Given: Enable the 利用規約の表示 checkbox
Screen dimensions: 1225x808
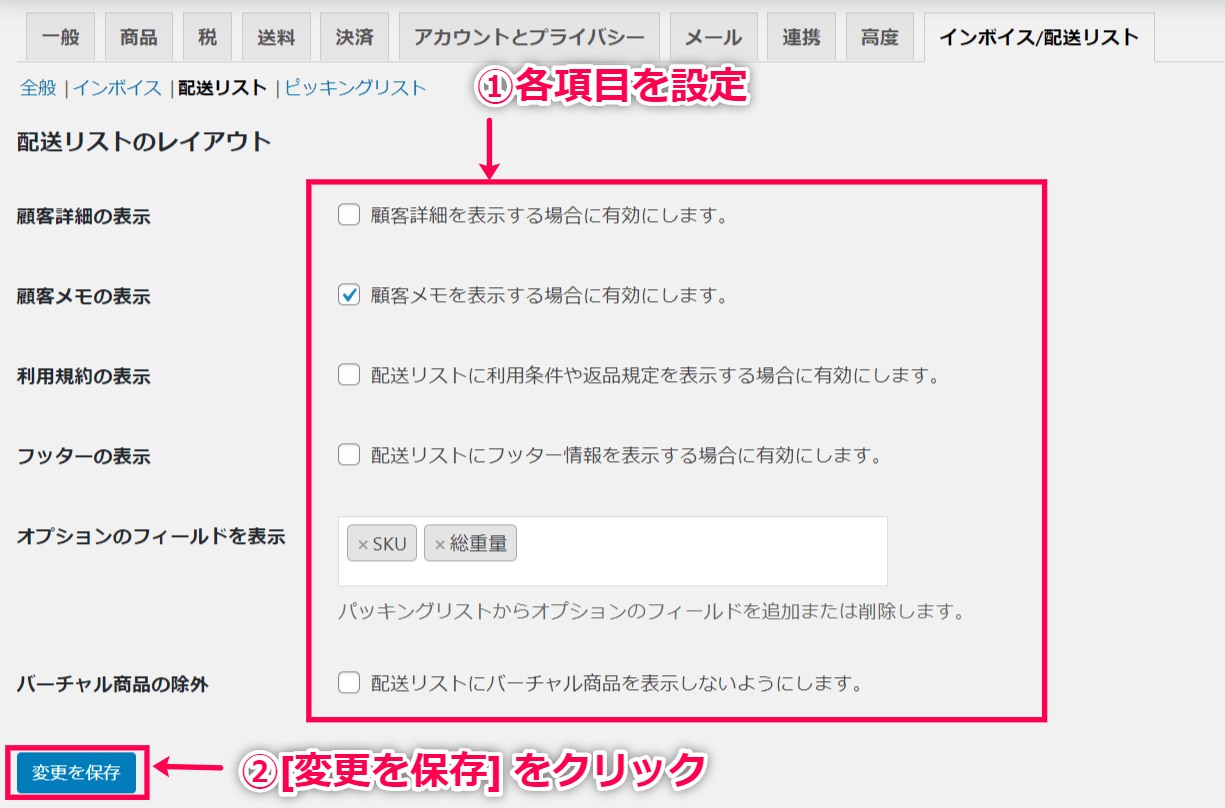Looking at the screenshot, I should click(349, 375).
